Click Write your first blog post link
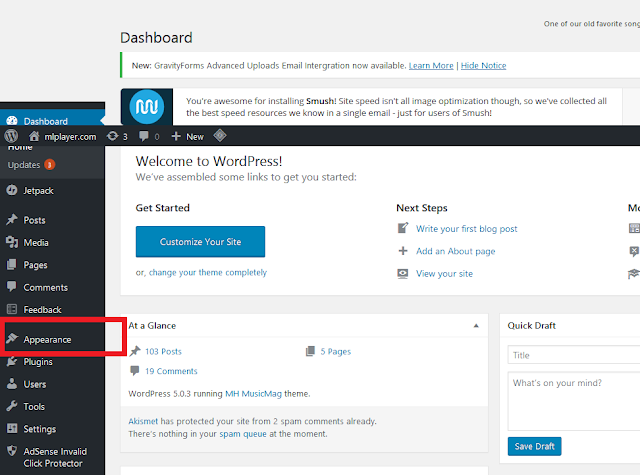 click(467, 229)
